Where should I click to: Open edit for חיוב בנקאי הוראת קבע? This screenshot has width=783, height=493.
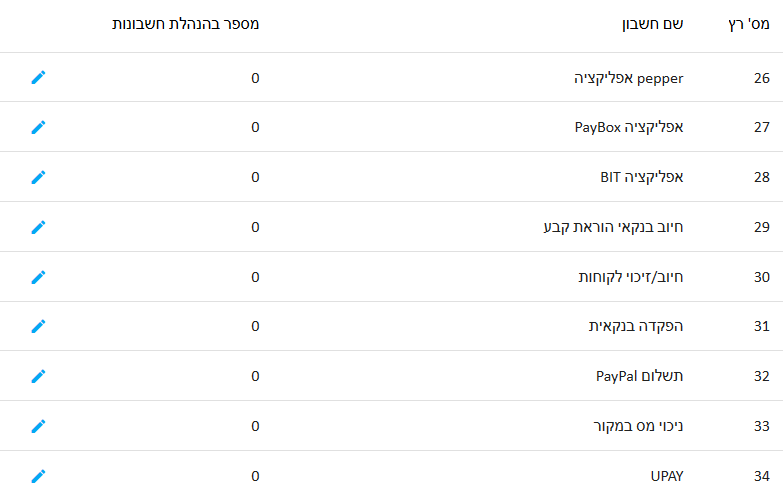(38, 227)
